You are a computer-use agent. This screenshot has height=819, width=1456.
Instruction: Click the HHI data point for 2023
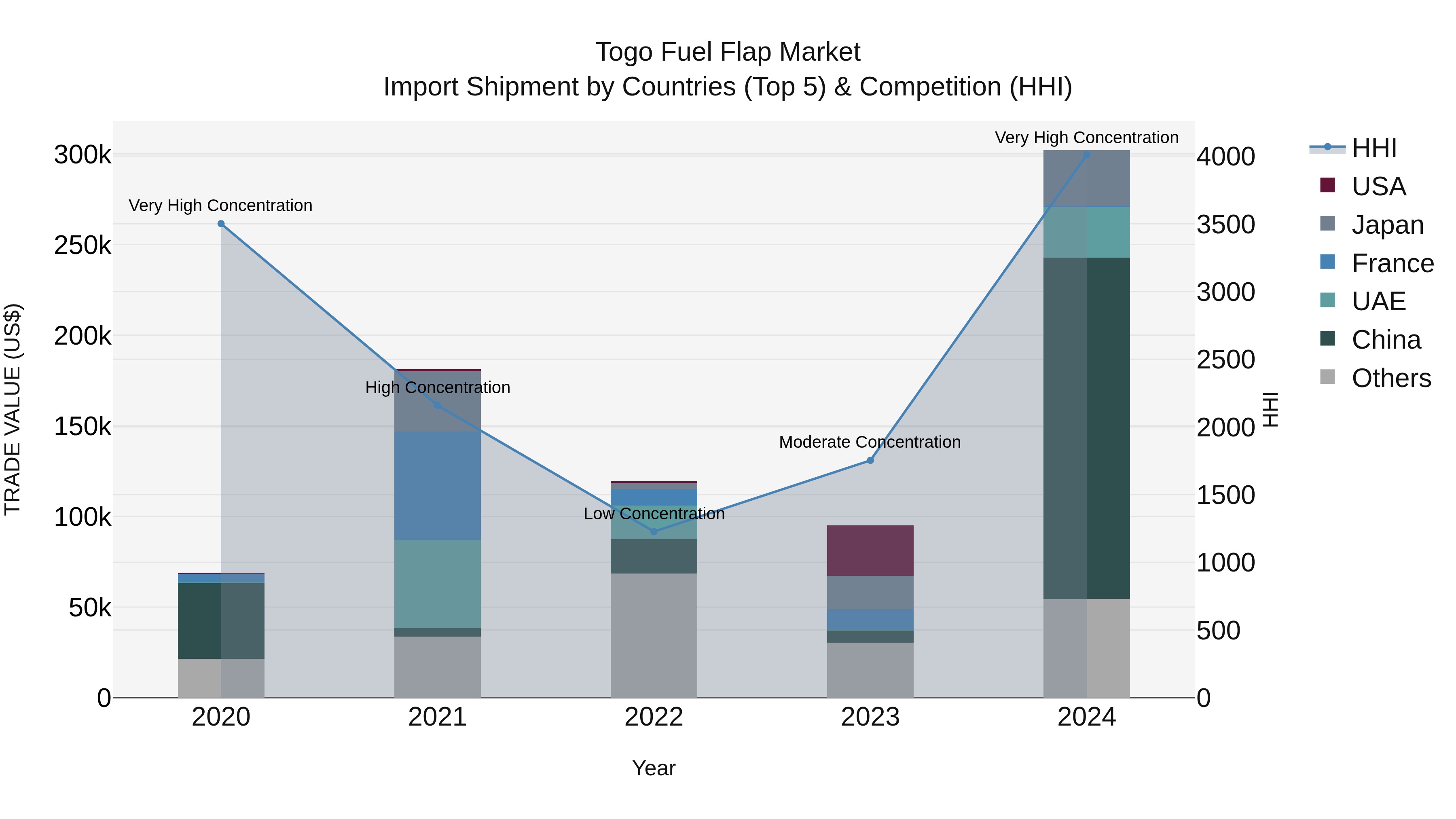point(870,461)
